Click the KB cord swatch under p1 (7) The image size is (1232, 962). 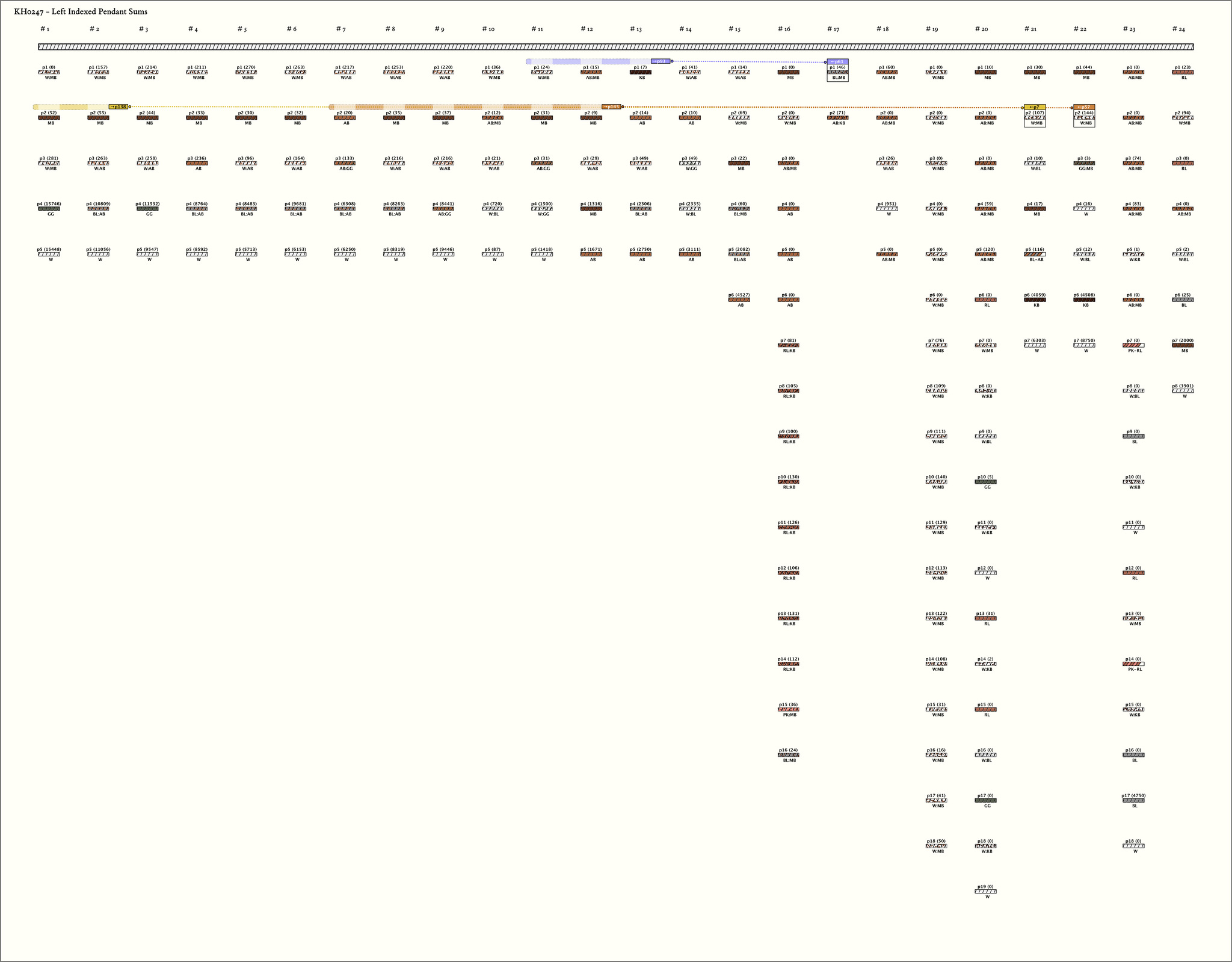point(640,72)
